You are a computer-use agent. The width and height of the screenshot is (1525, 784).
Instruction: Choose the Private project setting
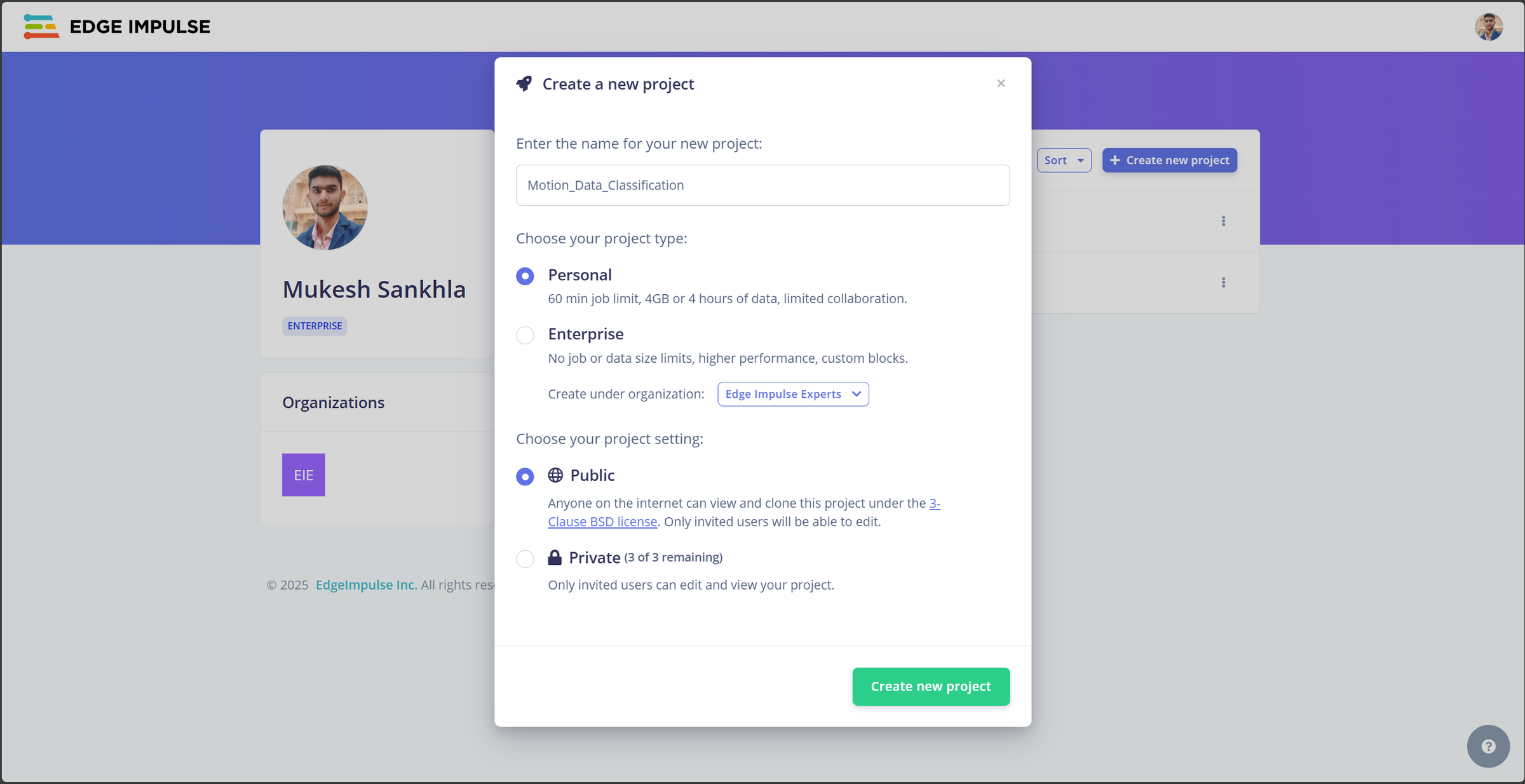pyautogui.click(x=525, y=558)
